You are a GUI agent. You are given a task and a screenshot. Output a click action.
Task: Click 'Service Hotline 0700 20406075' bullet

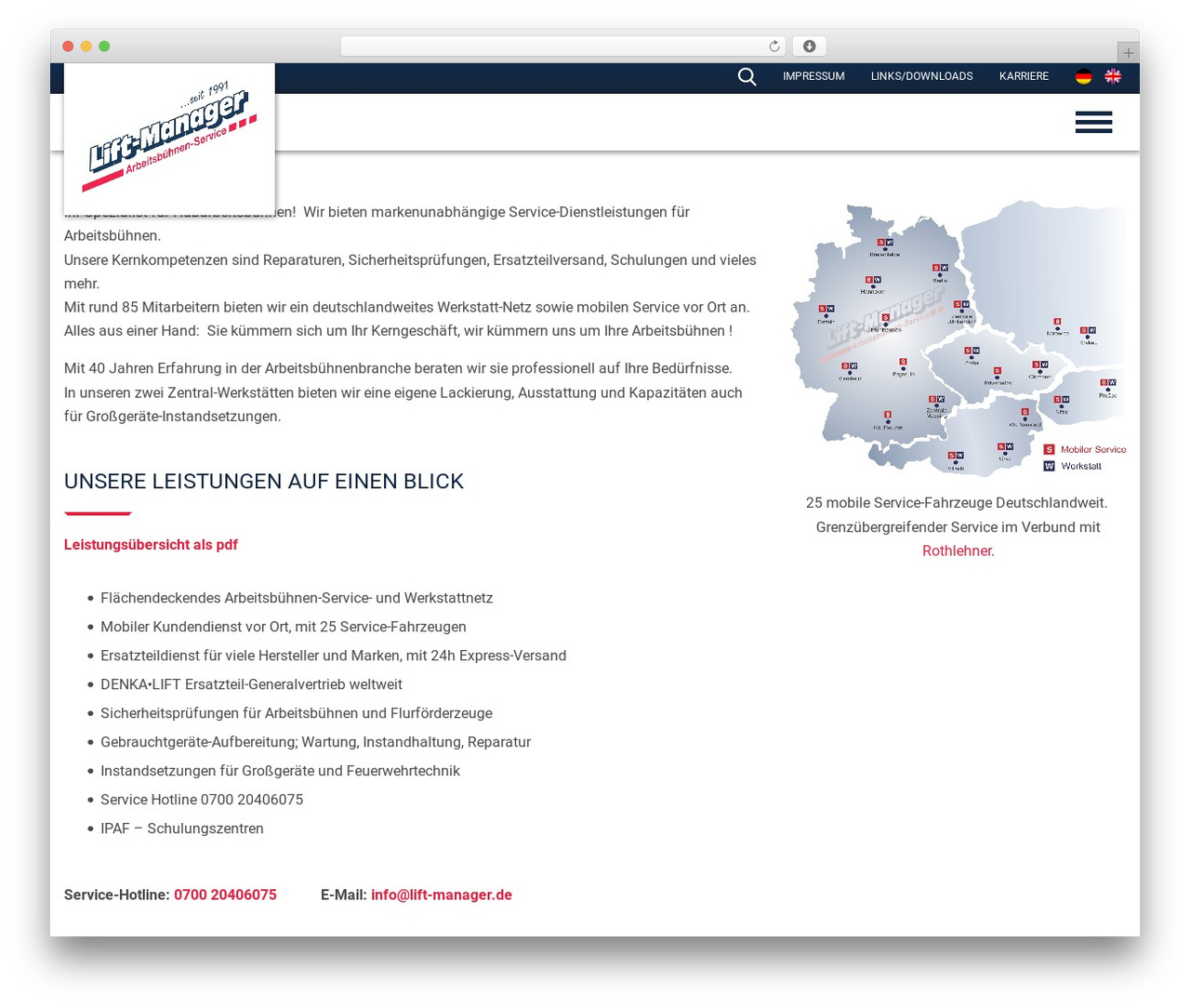[x=202, y=800]
